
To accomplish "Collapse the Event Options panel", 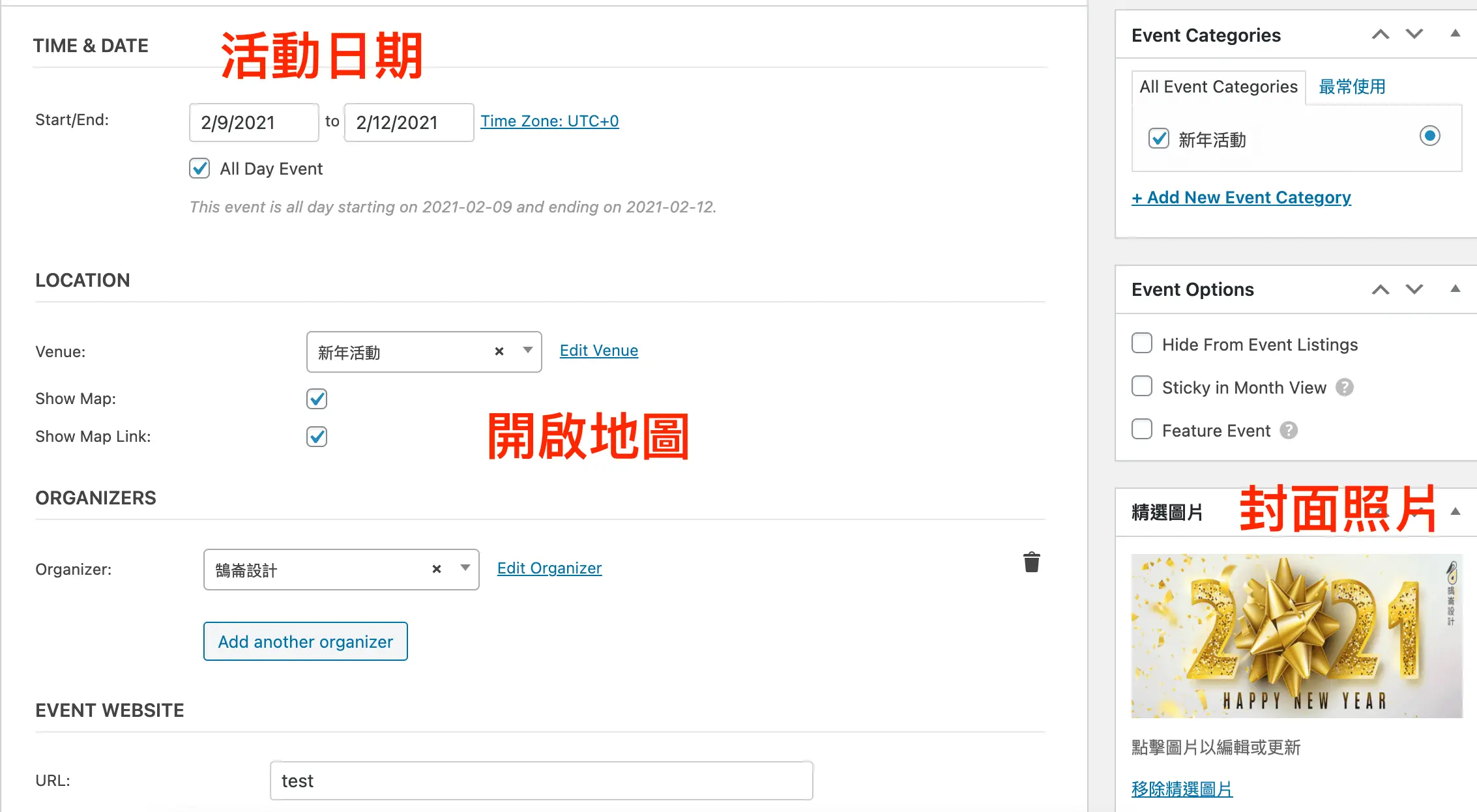I will click(1455, 289).
